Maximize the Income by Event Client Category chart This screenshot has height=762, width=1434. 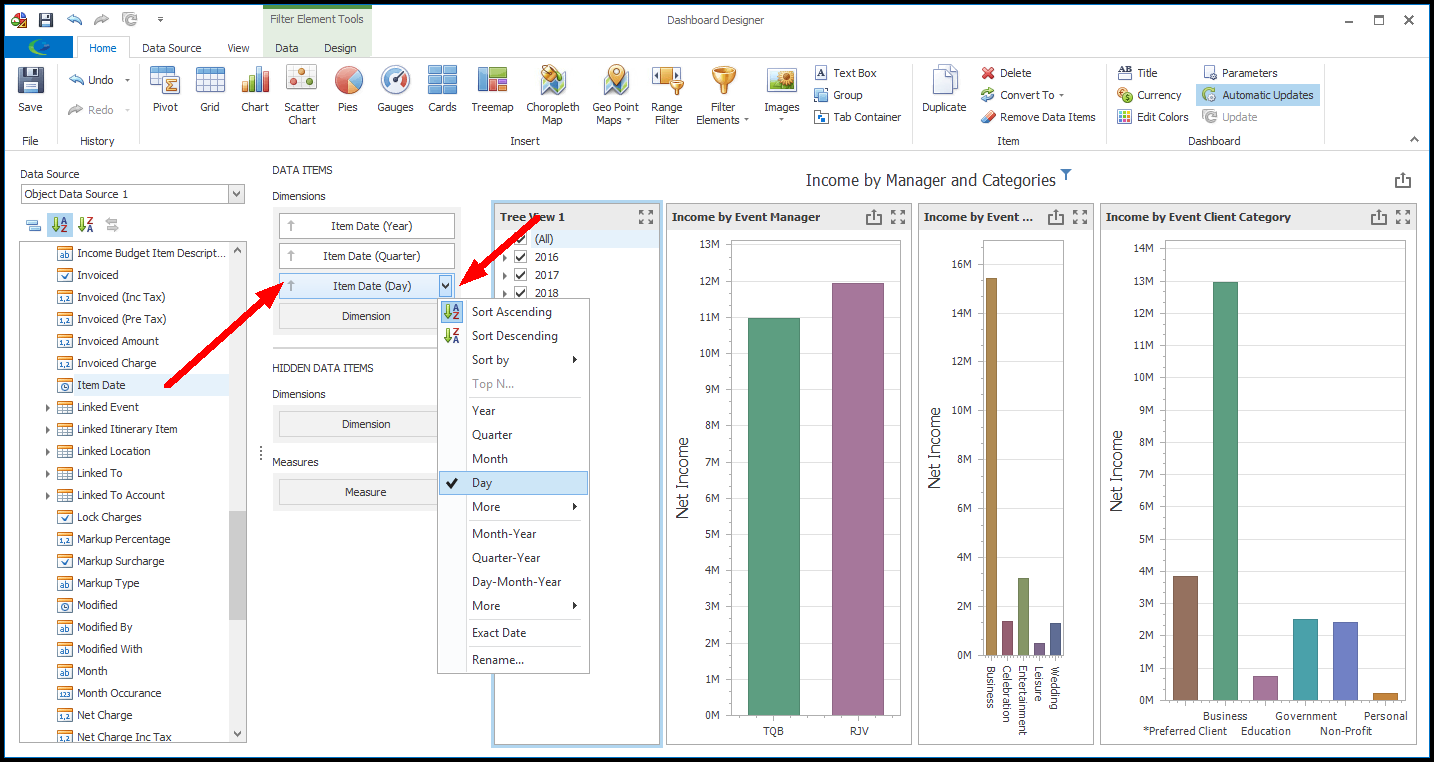point(1403,217)
